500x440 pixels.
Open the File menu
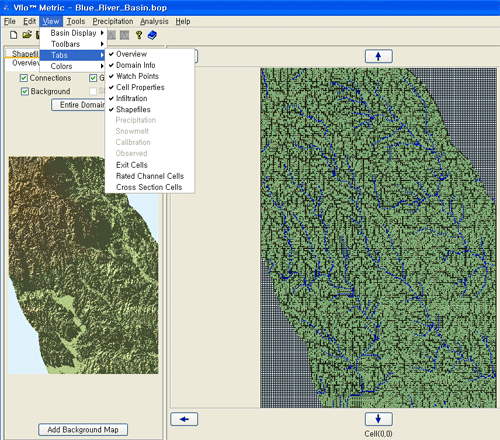click(10, 21)
